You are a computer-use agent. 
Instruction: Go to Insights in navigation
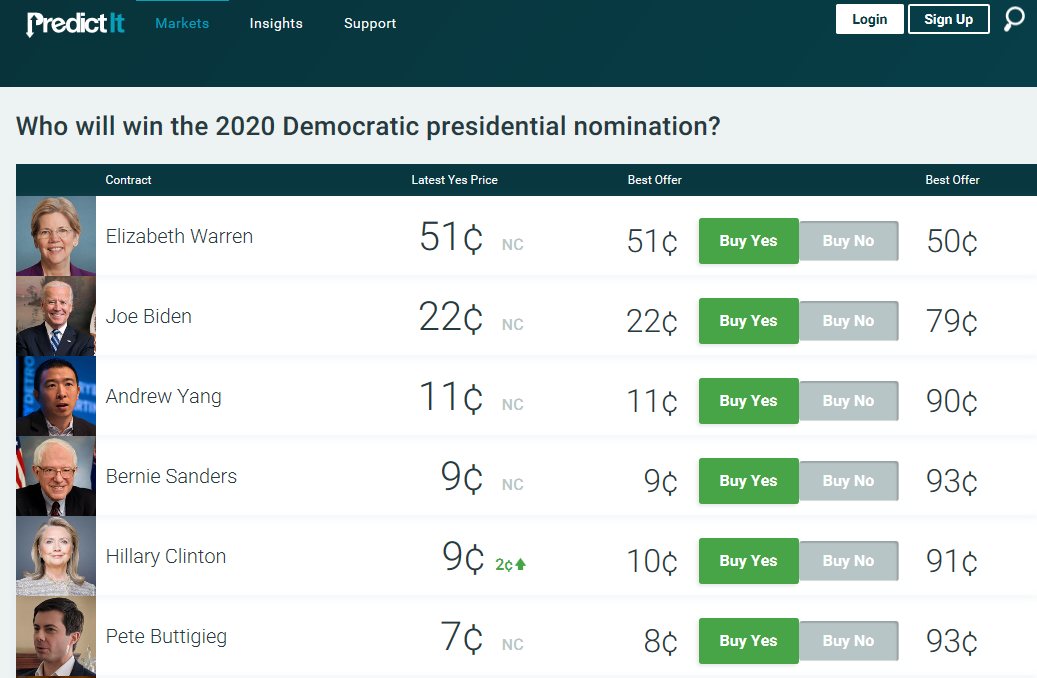(x=276, y=23)
